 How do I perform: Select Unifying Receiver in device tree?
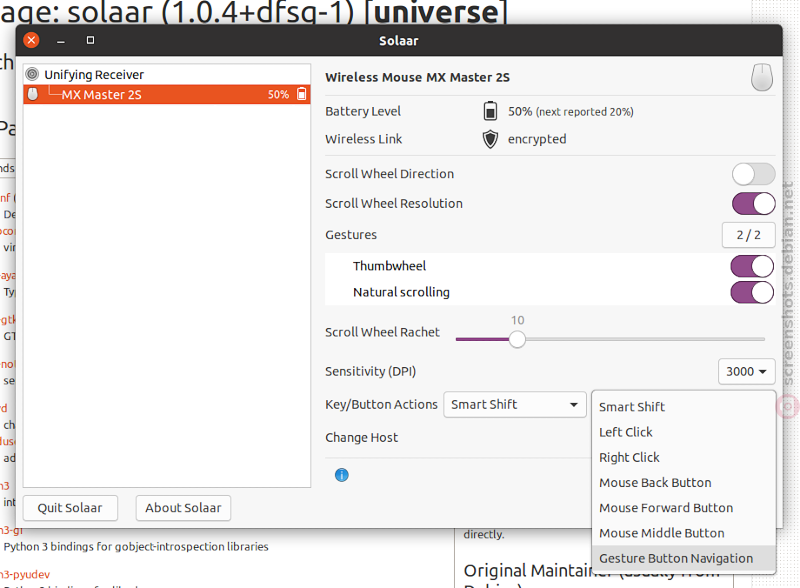pyautogui.click(x=166, y=75)
